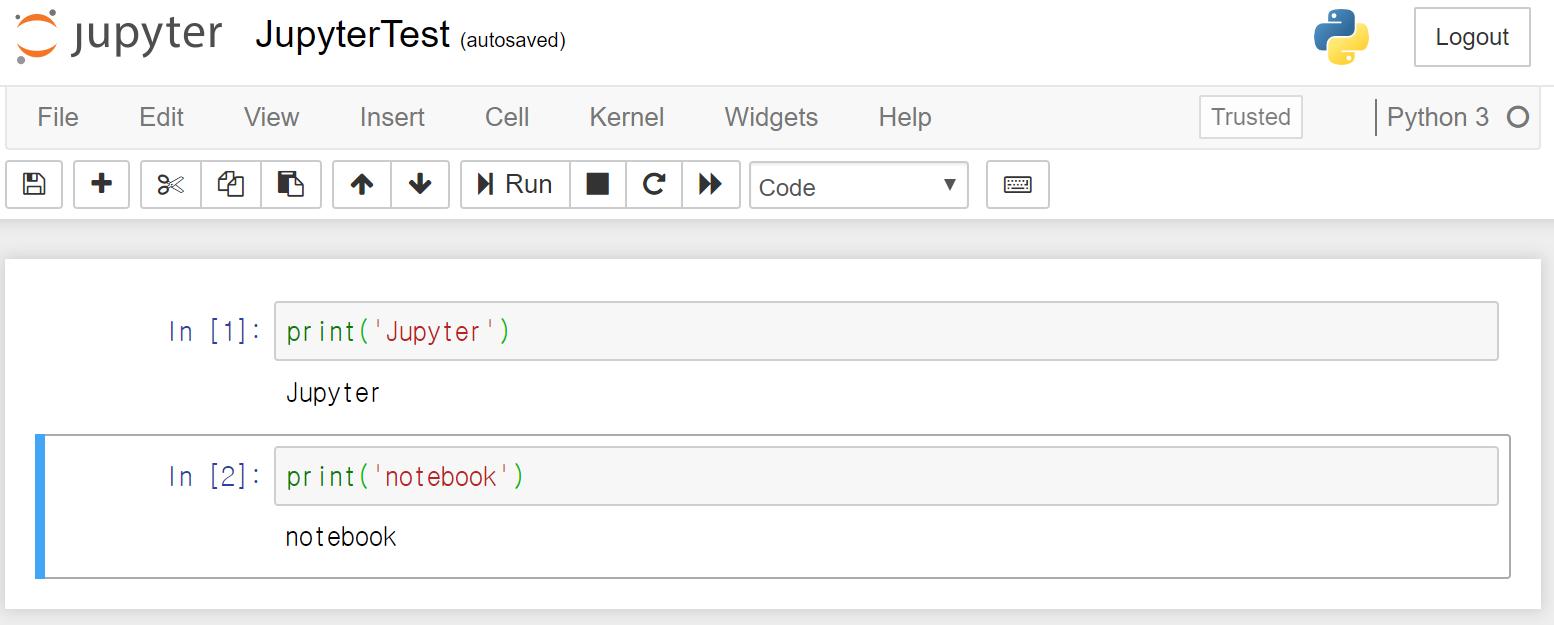The width and height of the screenshot is (1554, 625).
Task: Move selected cell up arrow
Action: (362, 184)
